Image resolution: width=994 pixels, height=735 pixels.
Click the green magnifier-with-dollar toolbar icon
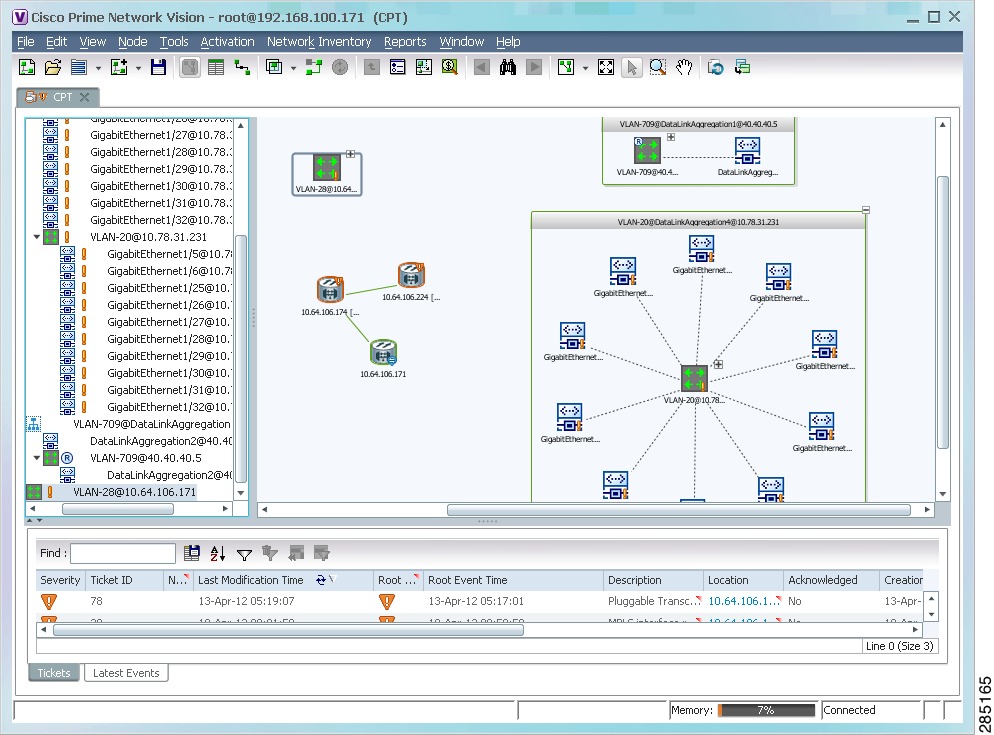pyautogui.click(x=449, y=67)
